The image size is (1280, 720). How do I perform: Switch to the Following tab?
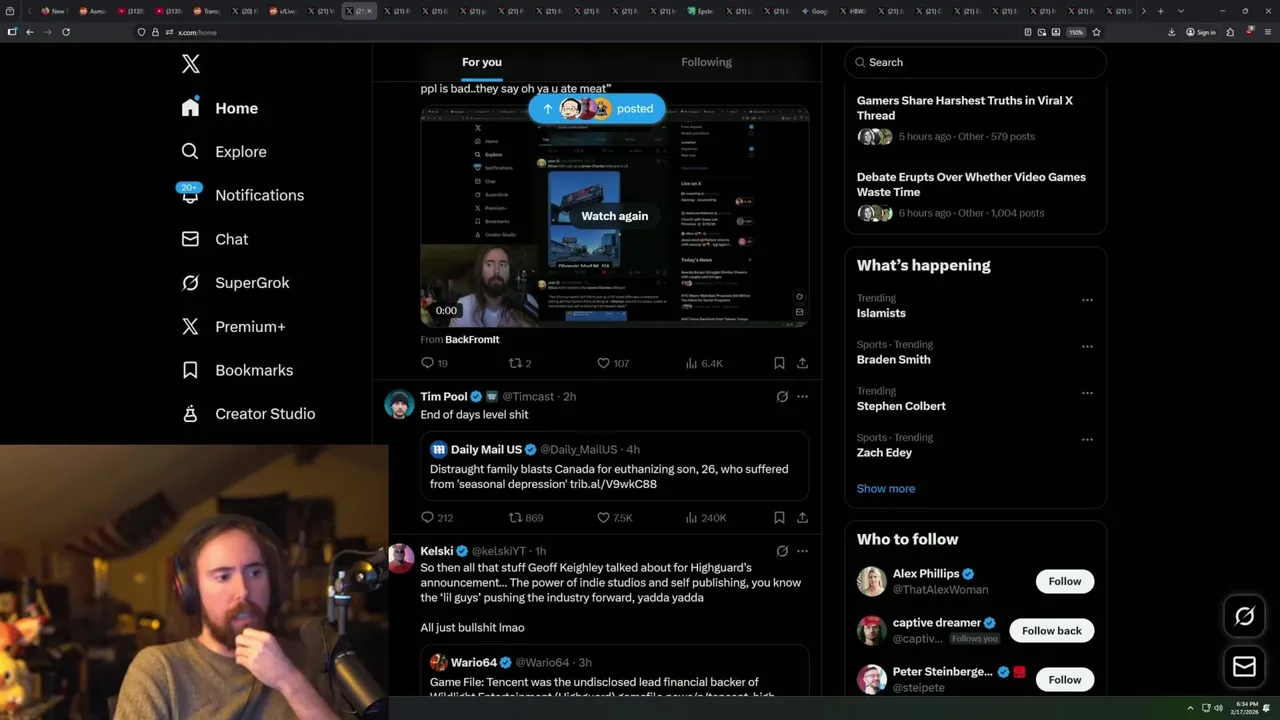click(x=707, y=62)
